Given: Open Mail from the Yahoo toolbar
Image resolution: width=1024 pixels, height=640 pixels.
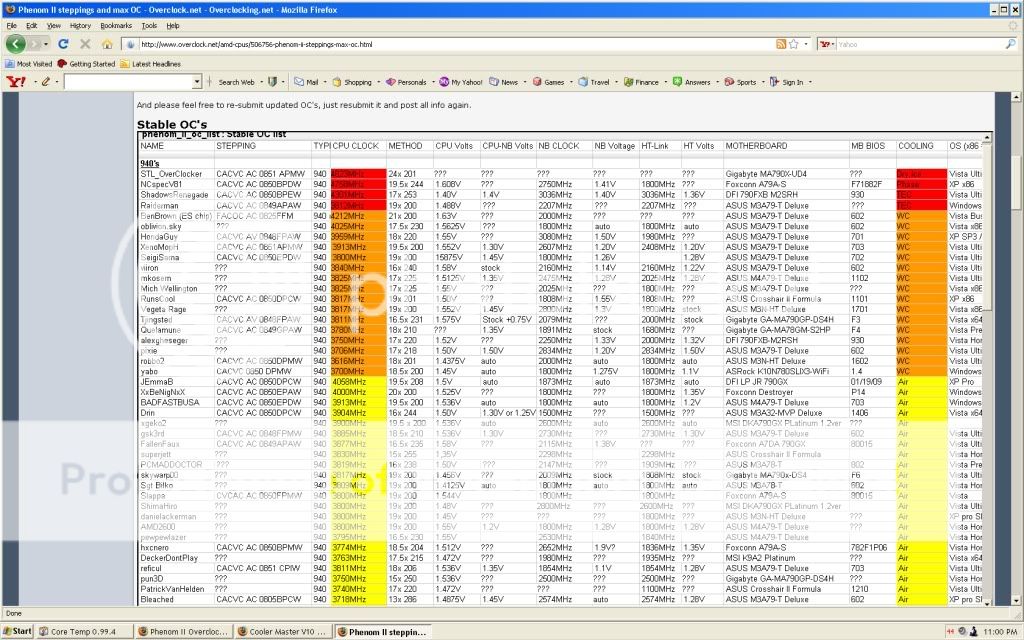Looking at the screenshot, I should click(306, 82).
